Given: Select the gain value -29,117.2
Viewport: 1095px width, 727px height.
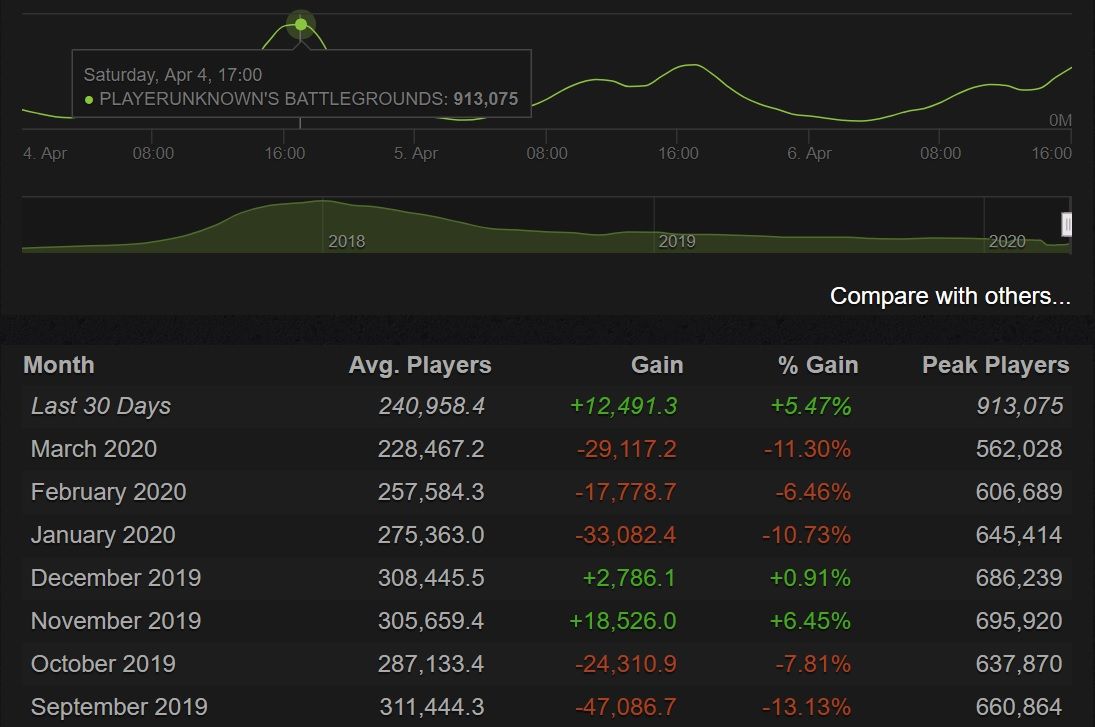Looking at the screenshot, I should pyautogui.click(x=626, y=449).
